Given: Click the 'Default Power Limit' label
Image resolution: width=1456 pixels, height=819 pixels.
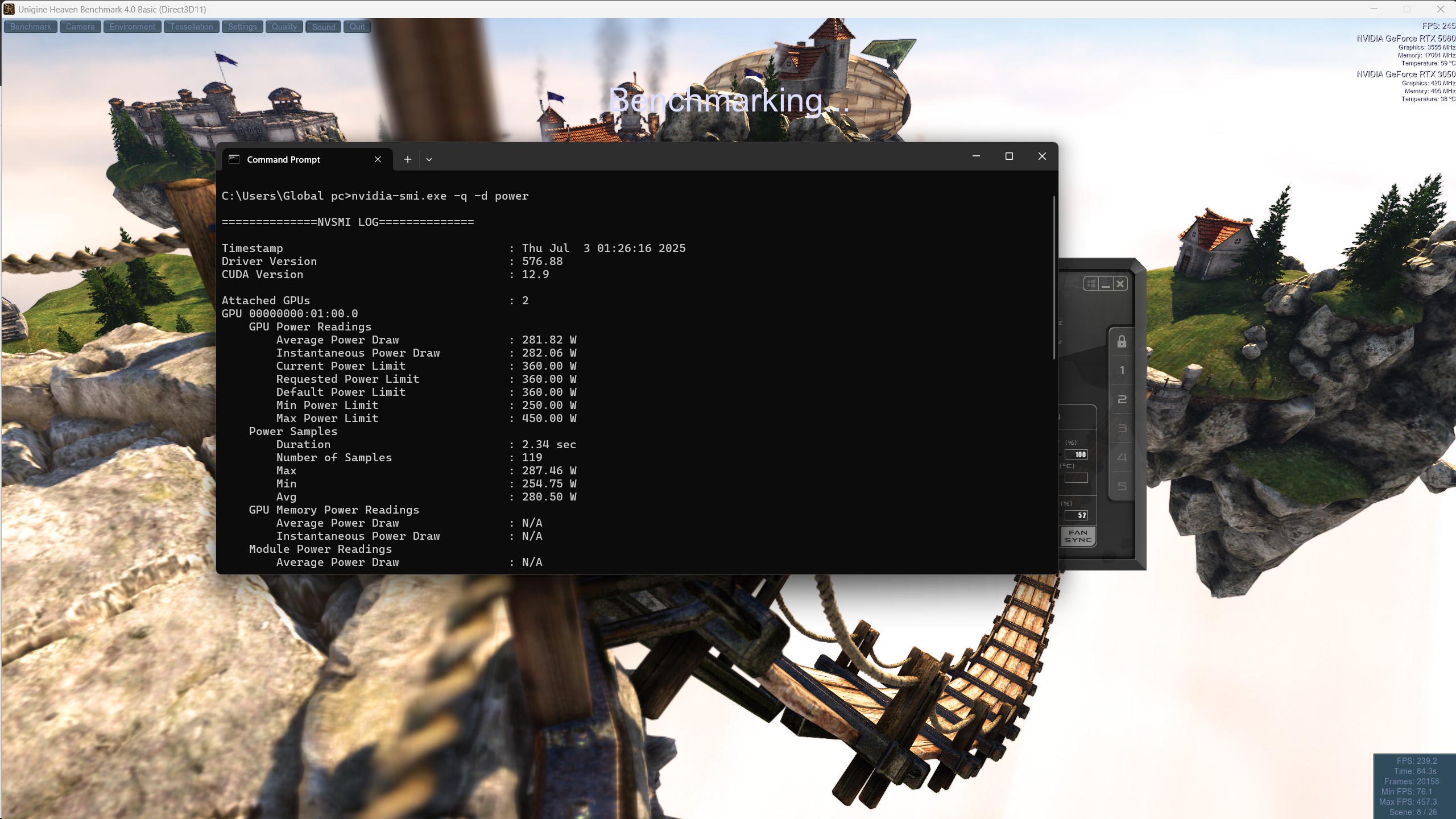Looking at the screenshot, I should 341,392.
